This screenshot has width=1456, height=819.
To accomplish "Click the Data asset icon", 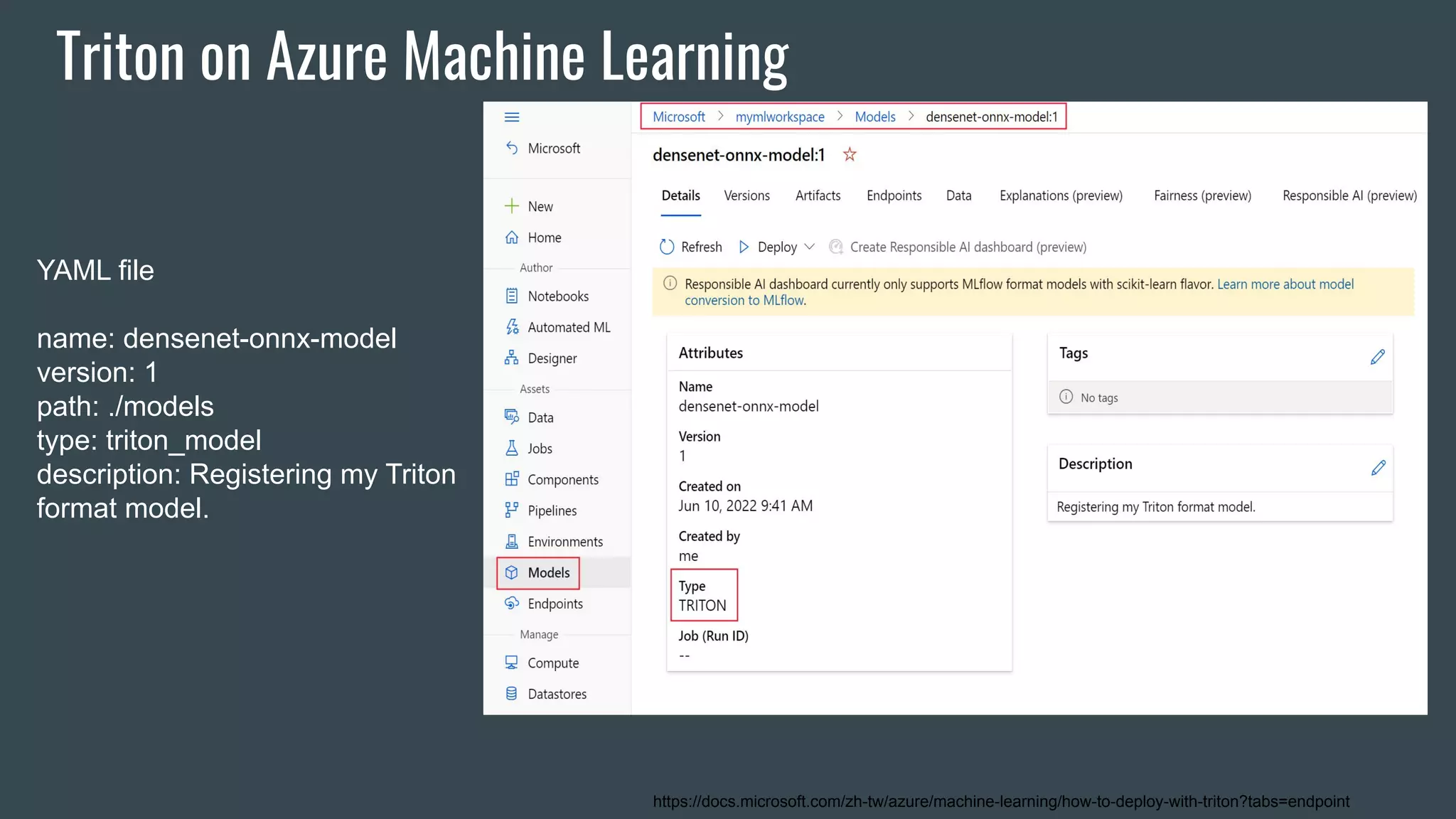I will coord(512,417).
